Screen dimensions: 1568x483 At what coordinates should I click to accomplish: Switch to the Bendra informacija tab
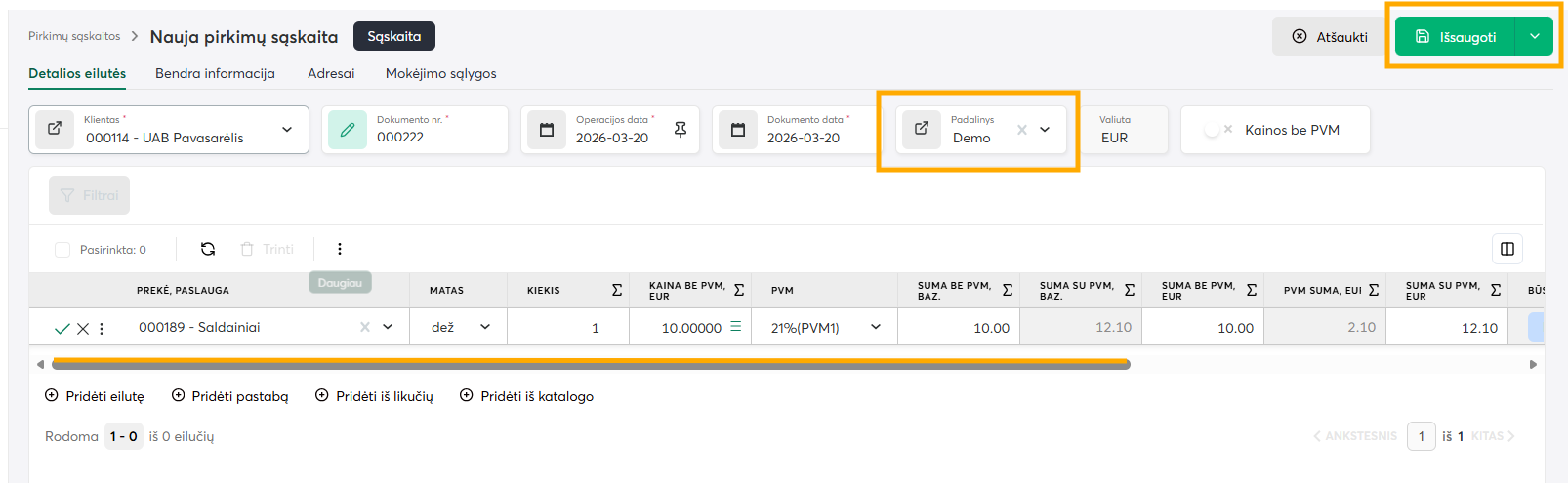(x=215, y=73)
